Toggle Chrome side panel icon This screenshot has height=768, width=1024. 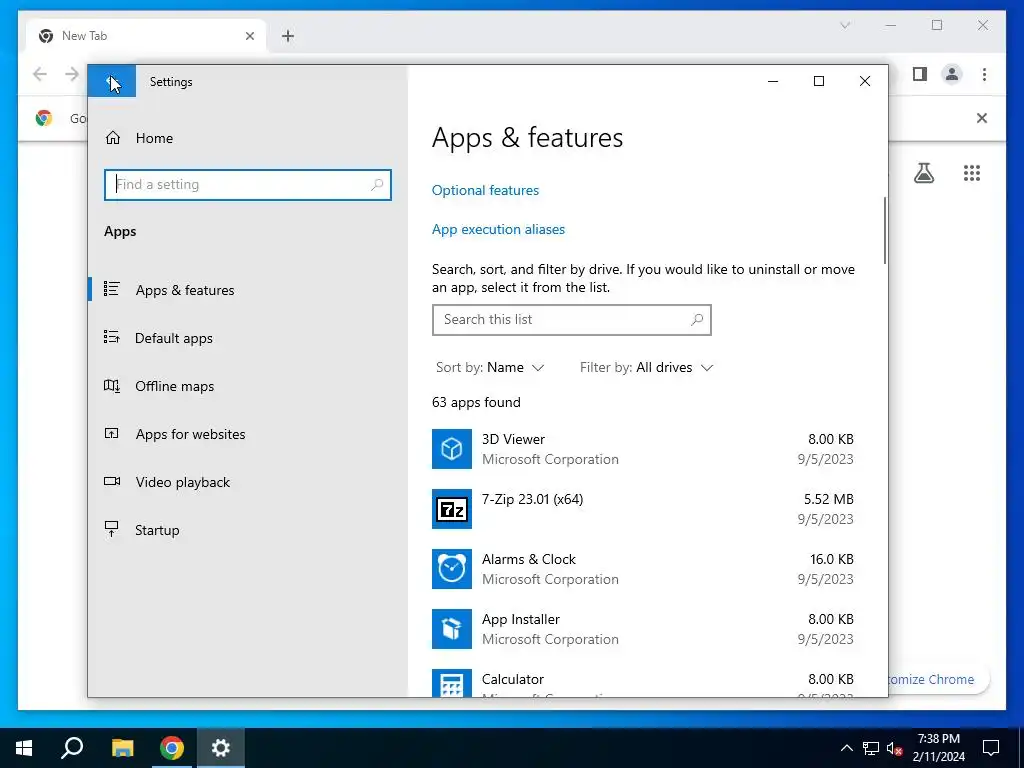coord(920,74)
